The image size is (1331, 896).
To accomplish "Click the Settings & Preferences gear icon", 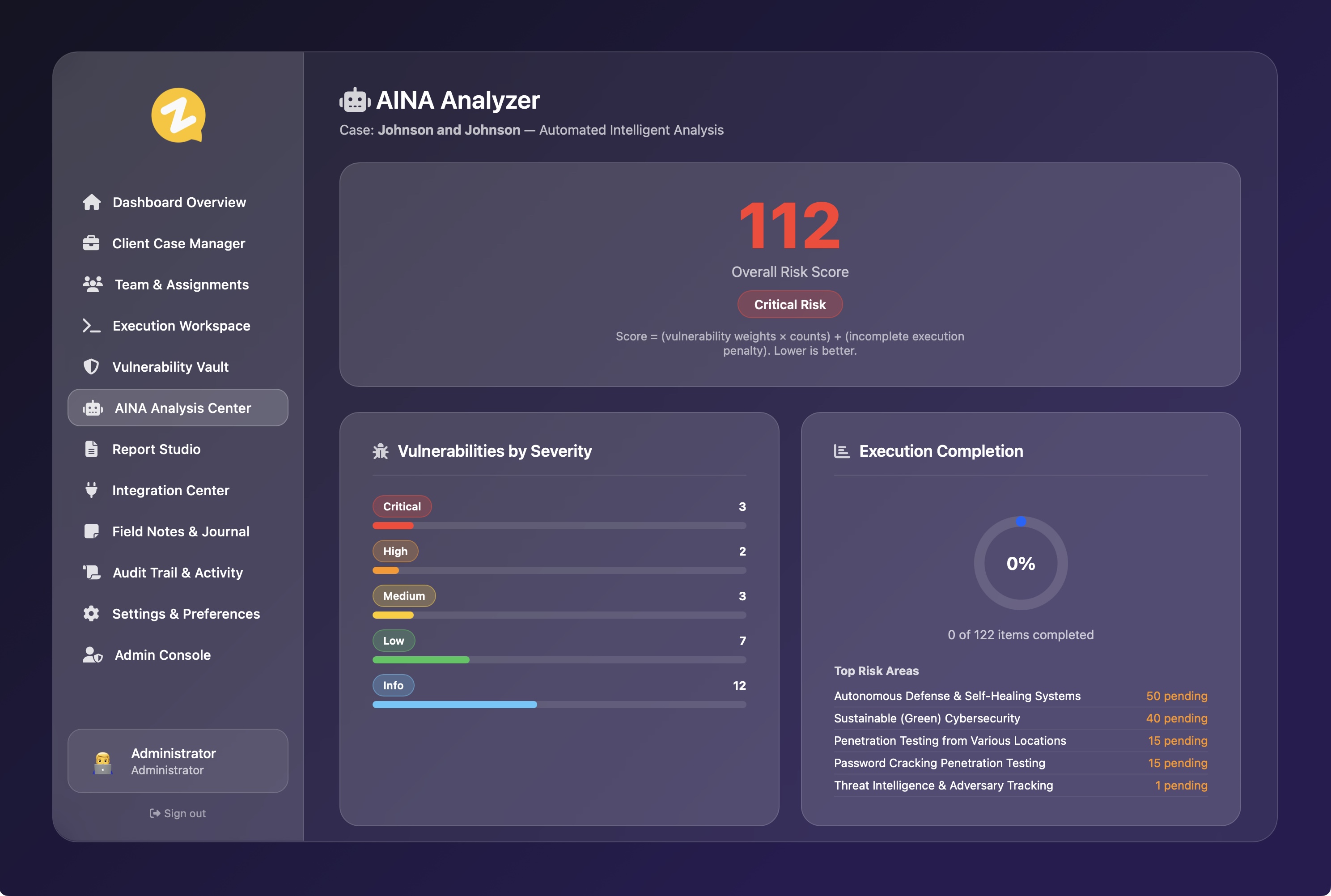I will [x=91, y=614].
